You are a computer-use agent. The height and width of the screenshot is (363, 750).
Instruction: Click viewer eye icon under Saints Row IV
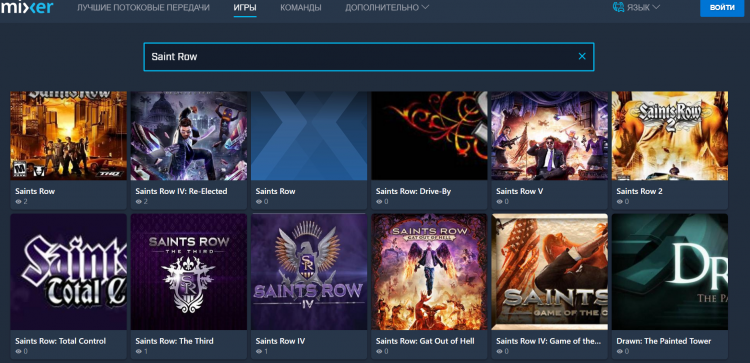coord(259,352)
